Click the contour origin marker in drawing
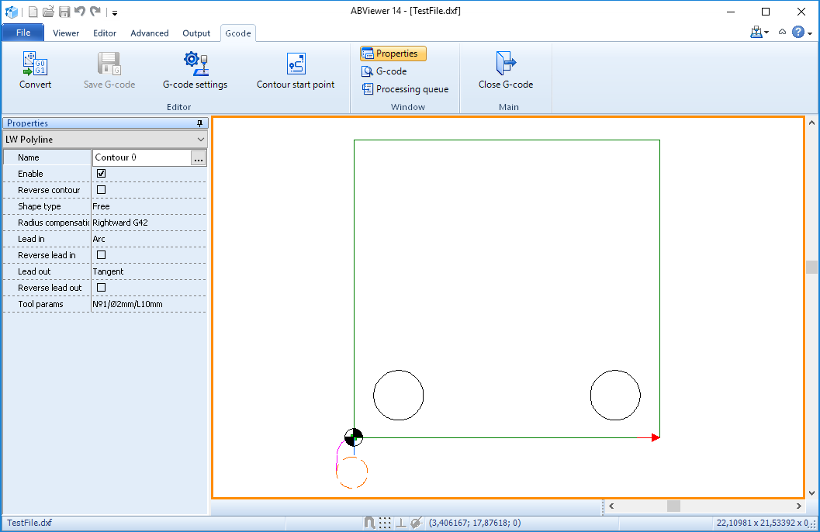Image resolution: width=820 pixels, height=532 pixels. (x=354, y=437)
